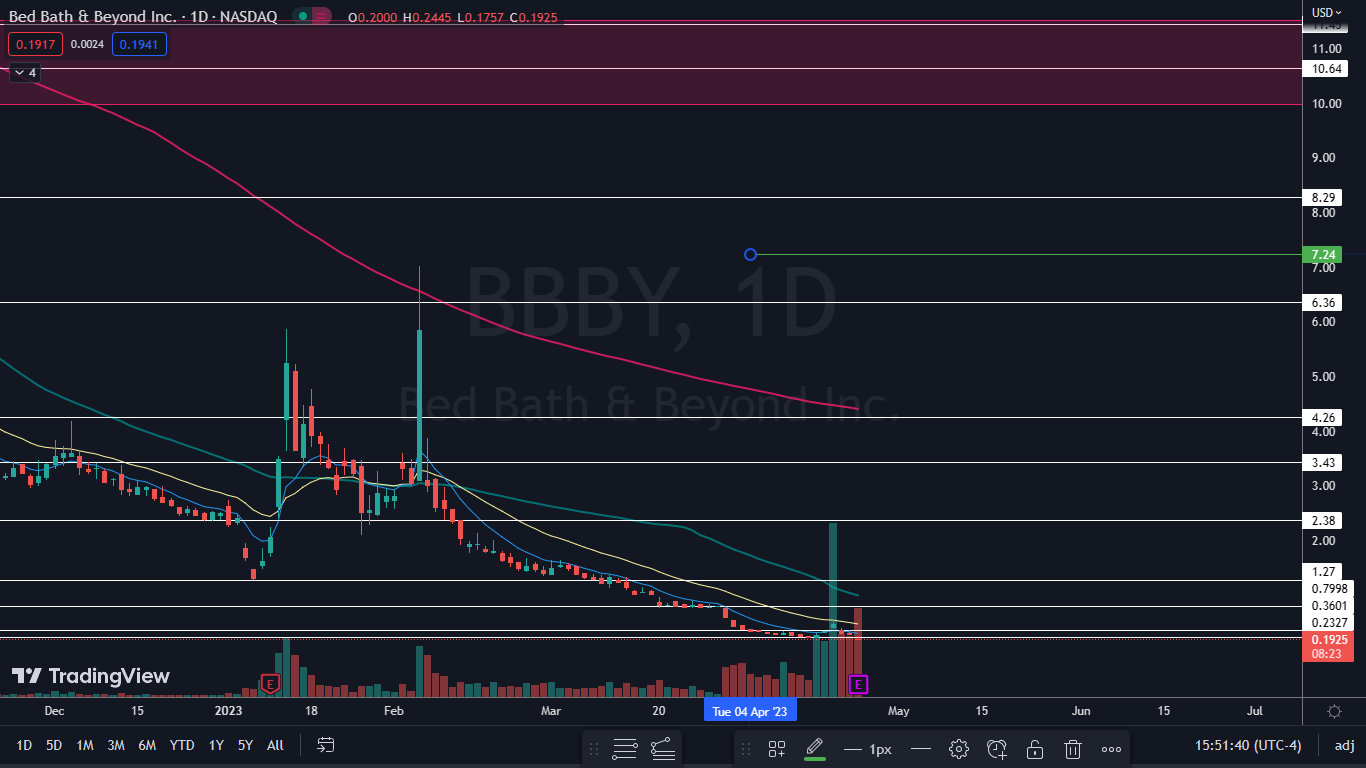This screenshot has height=768, width=1366.
Task: Lock the selected drawing
Action: 1035,748
